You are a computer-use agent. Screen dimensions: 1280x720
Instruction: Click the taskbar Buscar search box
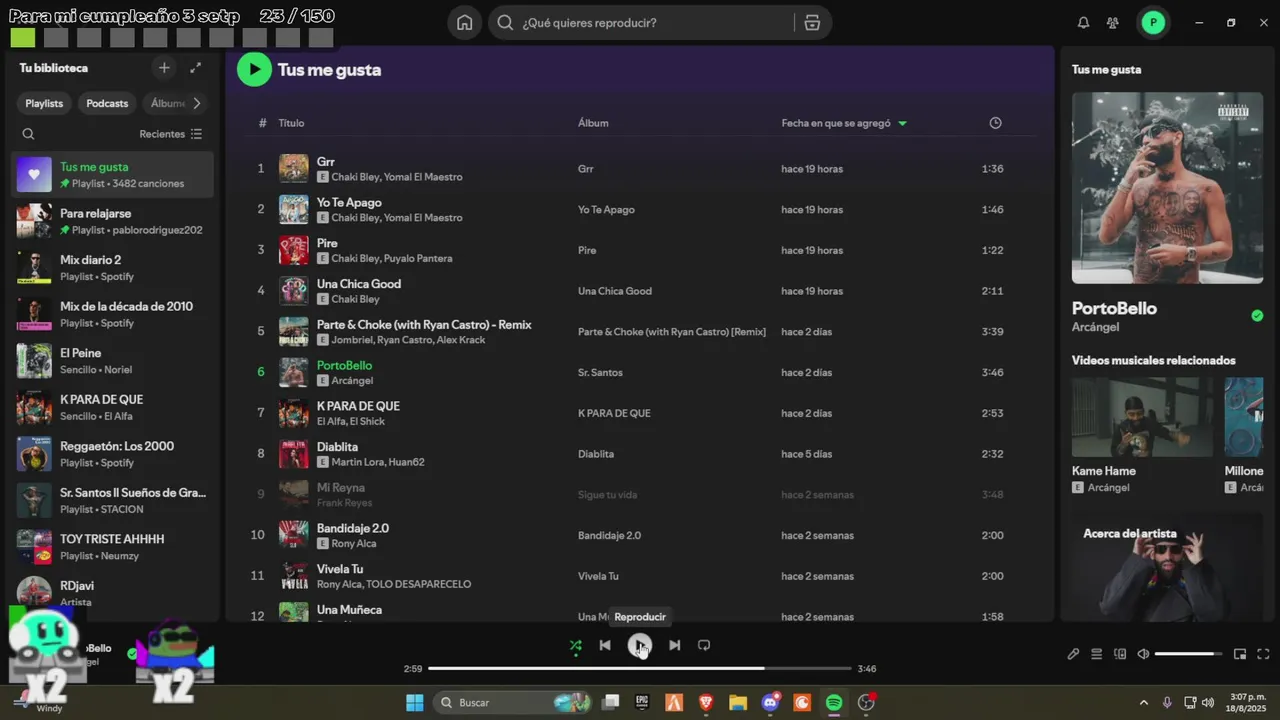(512, 702)
